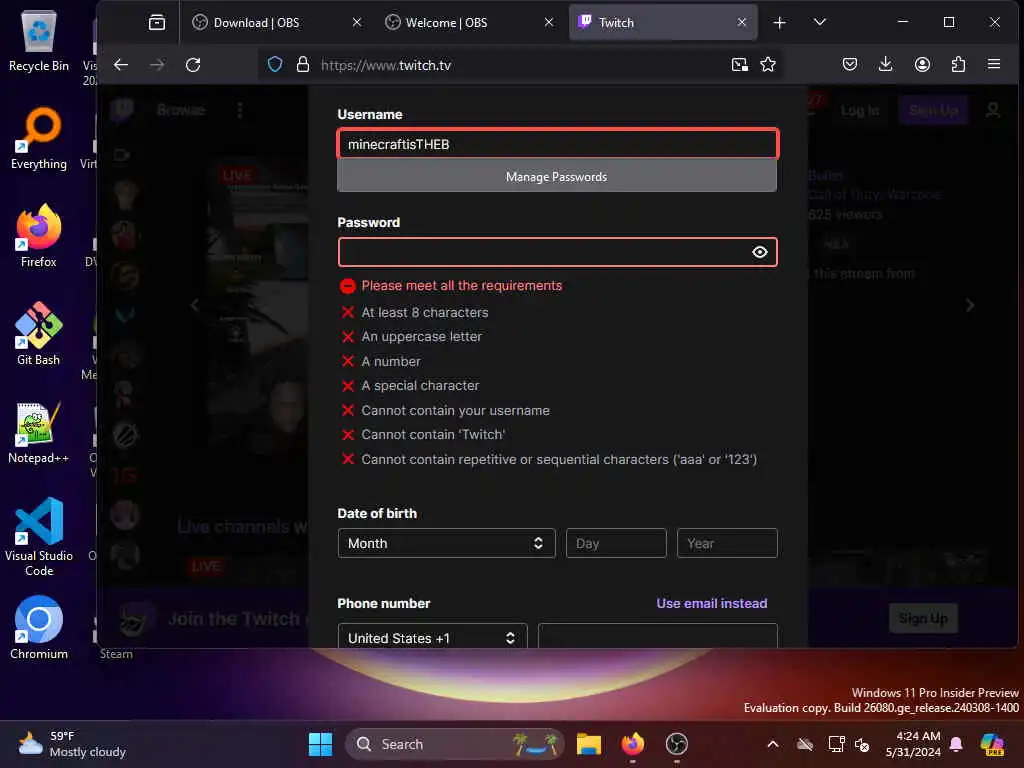
Task: Open File Explorer from taskbar
Action: pyautogui.click(x=588, y=744)
